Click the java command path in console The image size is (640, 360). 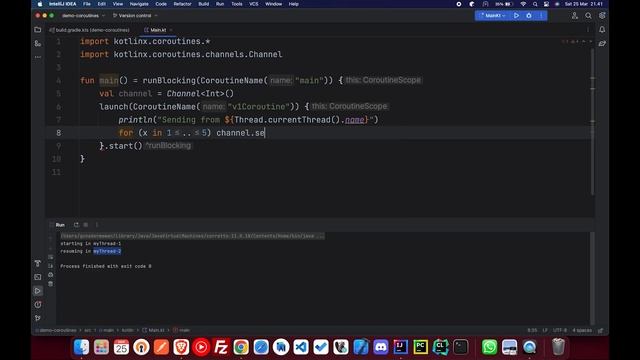tap(193, 236)
